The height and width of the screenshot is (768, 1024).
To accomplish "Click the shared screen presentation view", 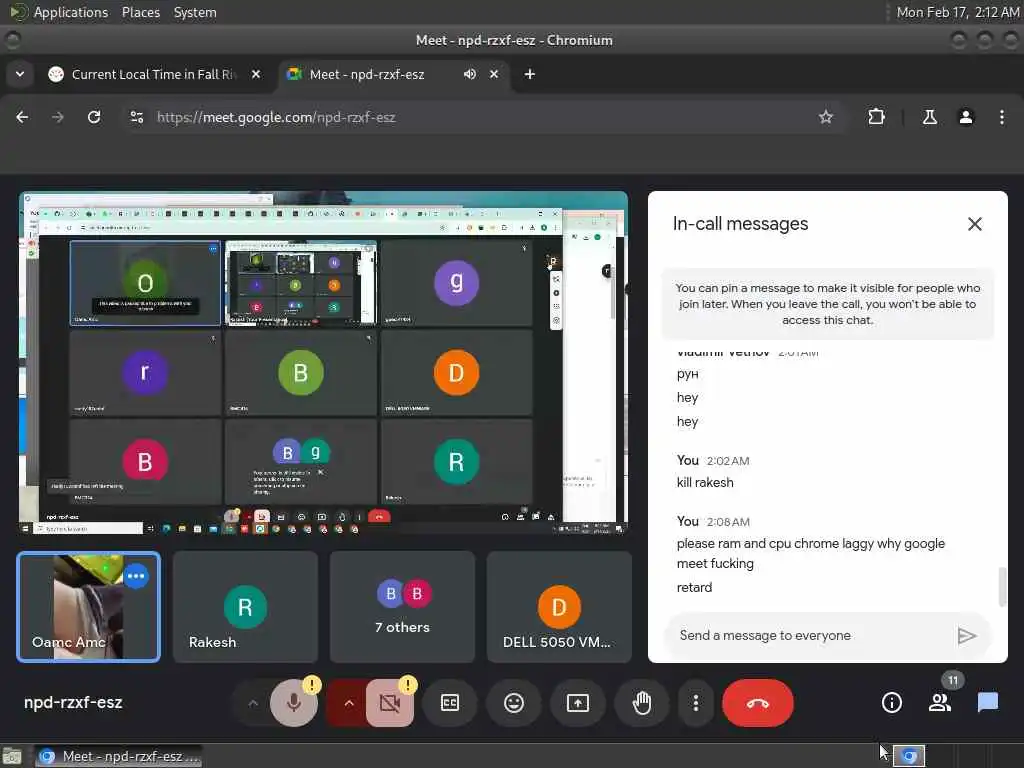I will [x=323, y=362].
